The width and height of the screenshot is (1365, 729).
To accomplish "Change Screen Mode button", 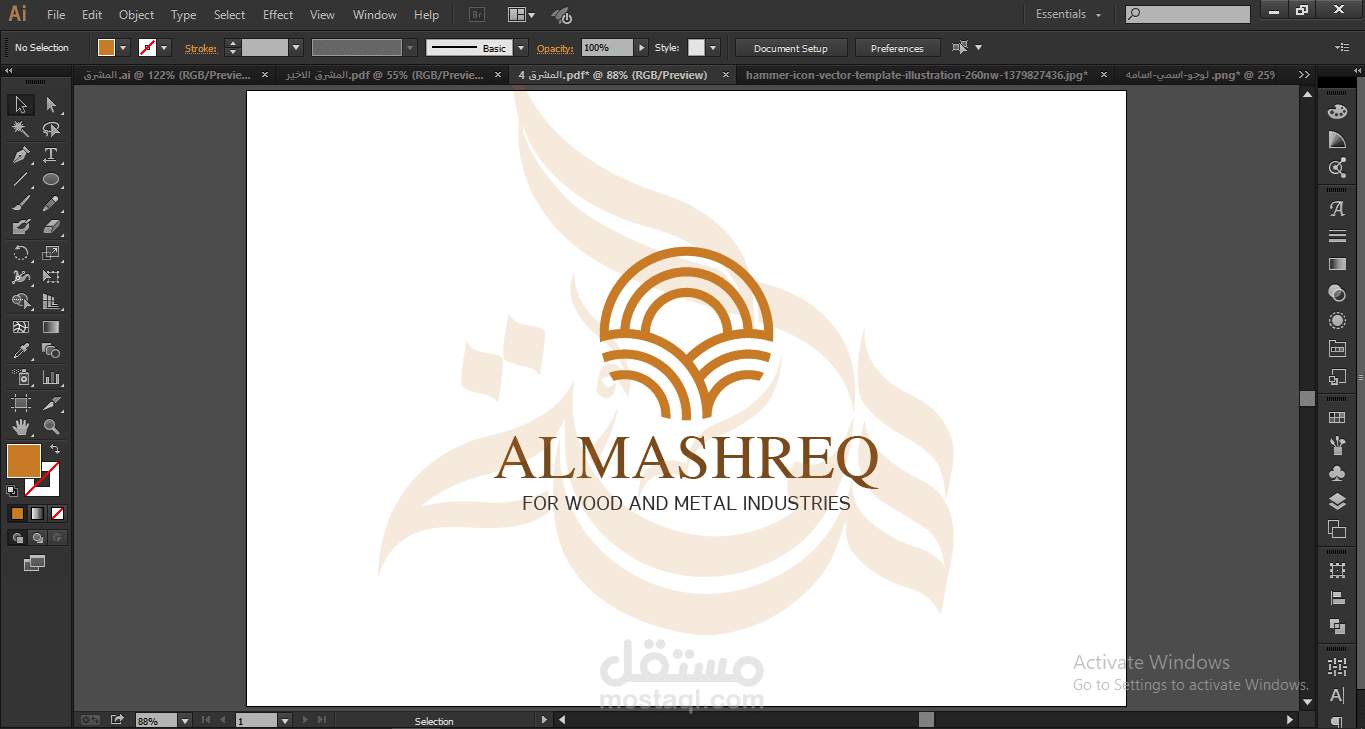I will 35,564.
